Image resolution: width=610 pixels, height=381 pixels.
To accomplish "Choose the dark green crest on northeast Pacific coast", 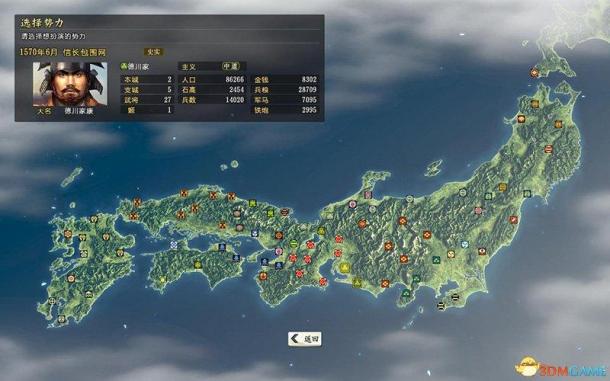I will coord(527,193).
